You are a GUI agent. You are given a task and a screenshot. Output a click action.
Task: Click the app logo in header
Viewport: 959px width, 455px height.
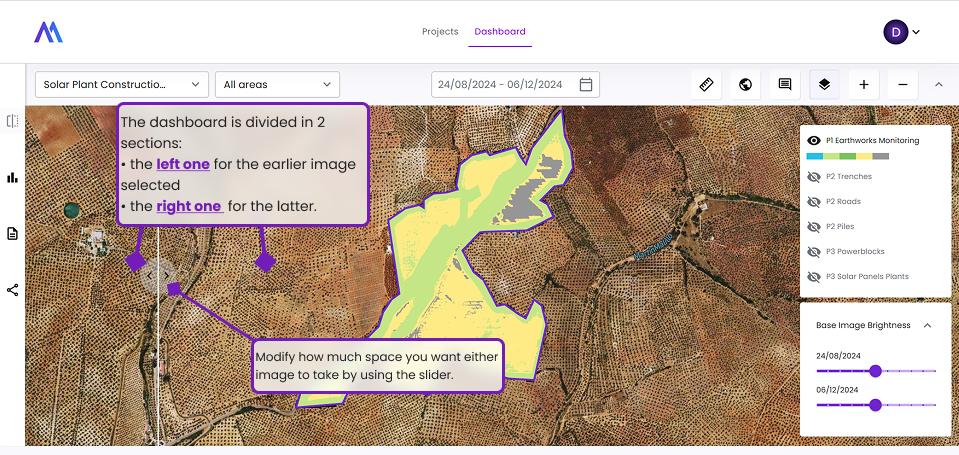tap(48, 32)
